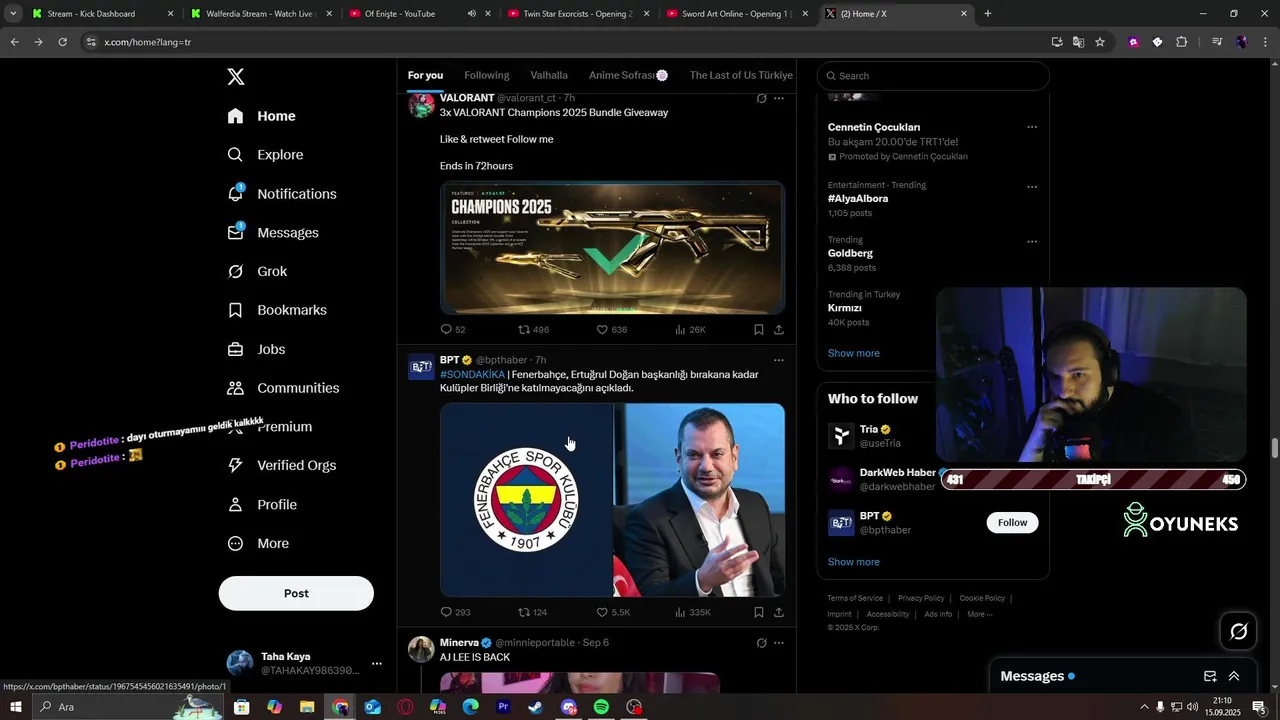Click the #SONDAKİKA hashtag link

[472, 375]
